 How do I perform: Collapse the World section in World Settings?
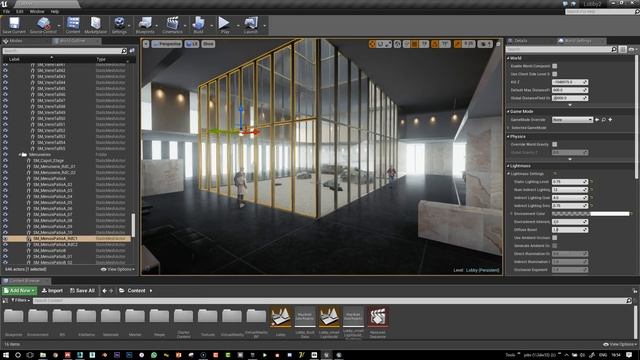point(509,58)
